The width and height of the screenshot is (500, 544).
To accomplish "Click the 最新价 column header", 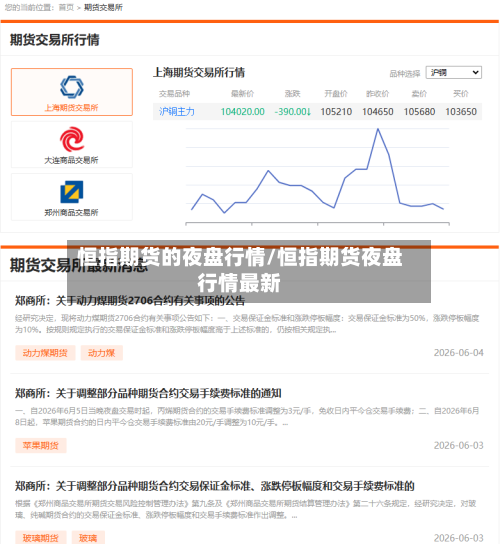I will 243,94.
